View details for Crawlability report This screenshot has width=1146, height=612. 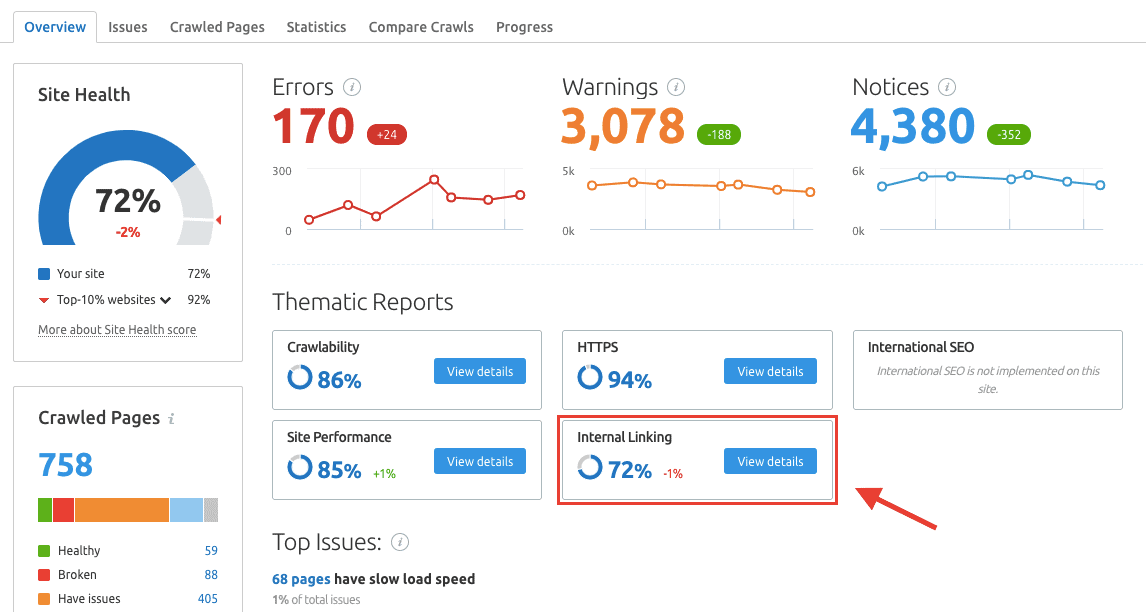point(480,371)
